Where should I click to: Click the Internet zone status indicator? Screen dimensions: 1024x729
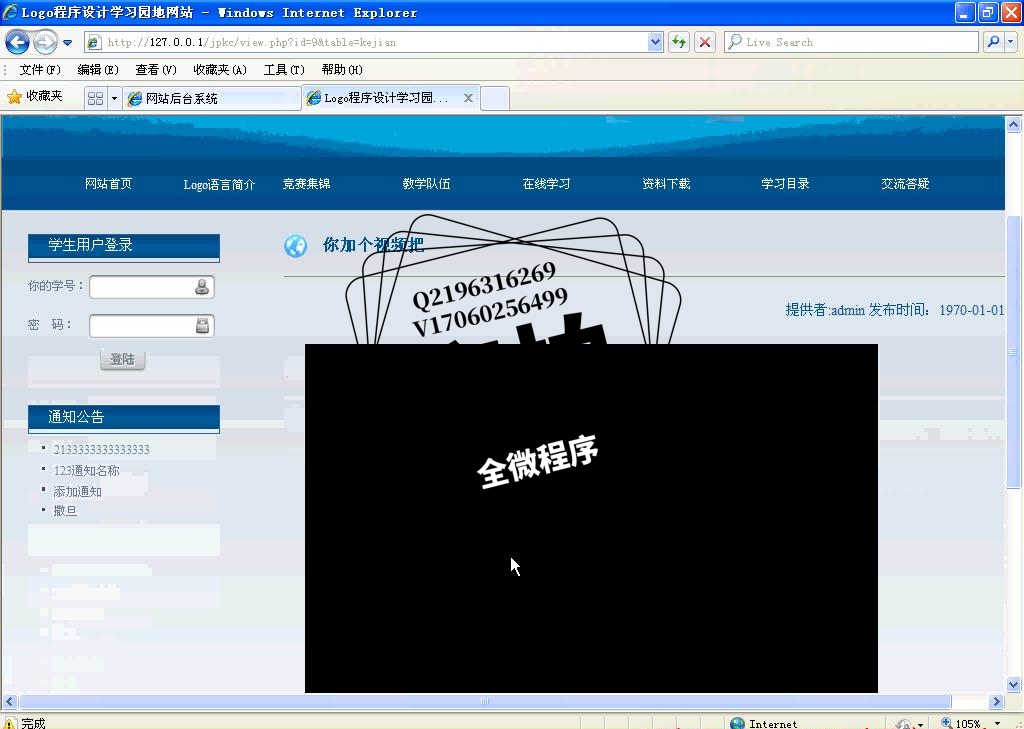click(763, 723)
